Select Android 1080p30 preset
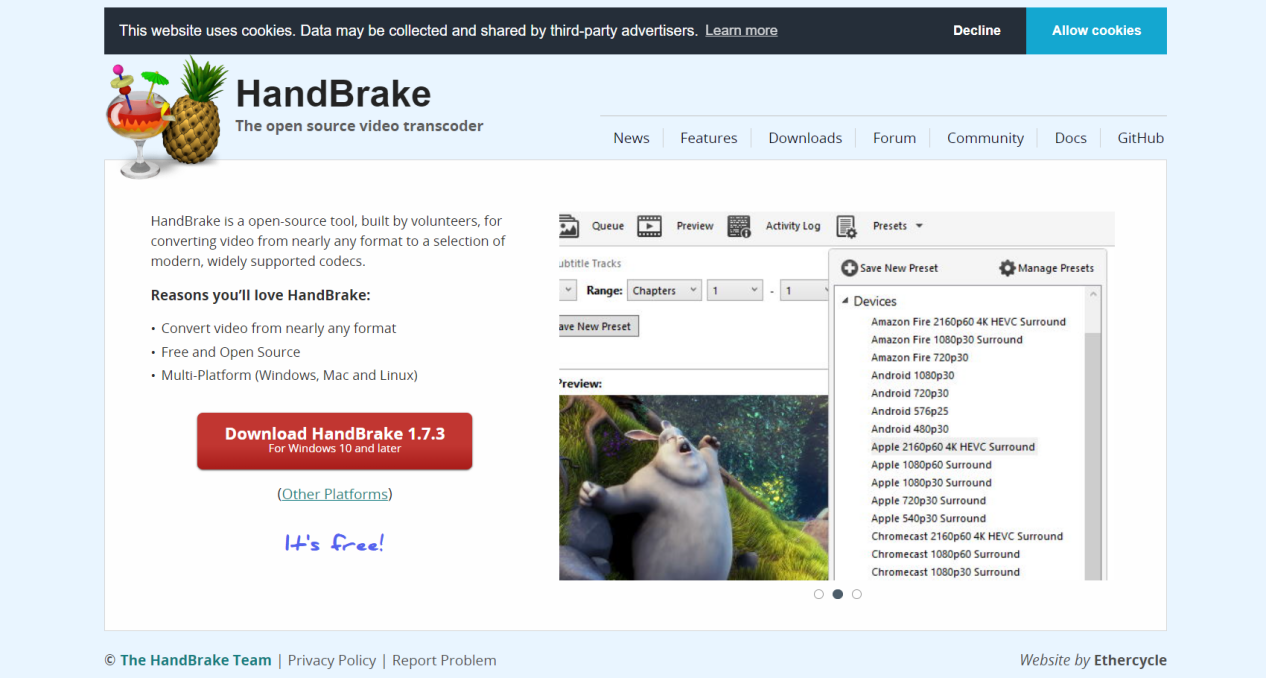This screenshot has height=678, width=1266. tap(912, 376)
